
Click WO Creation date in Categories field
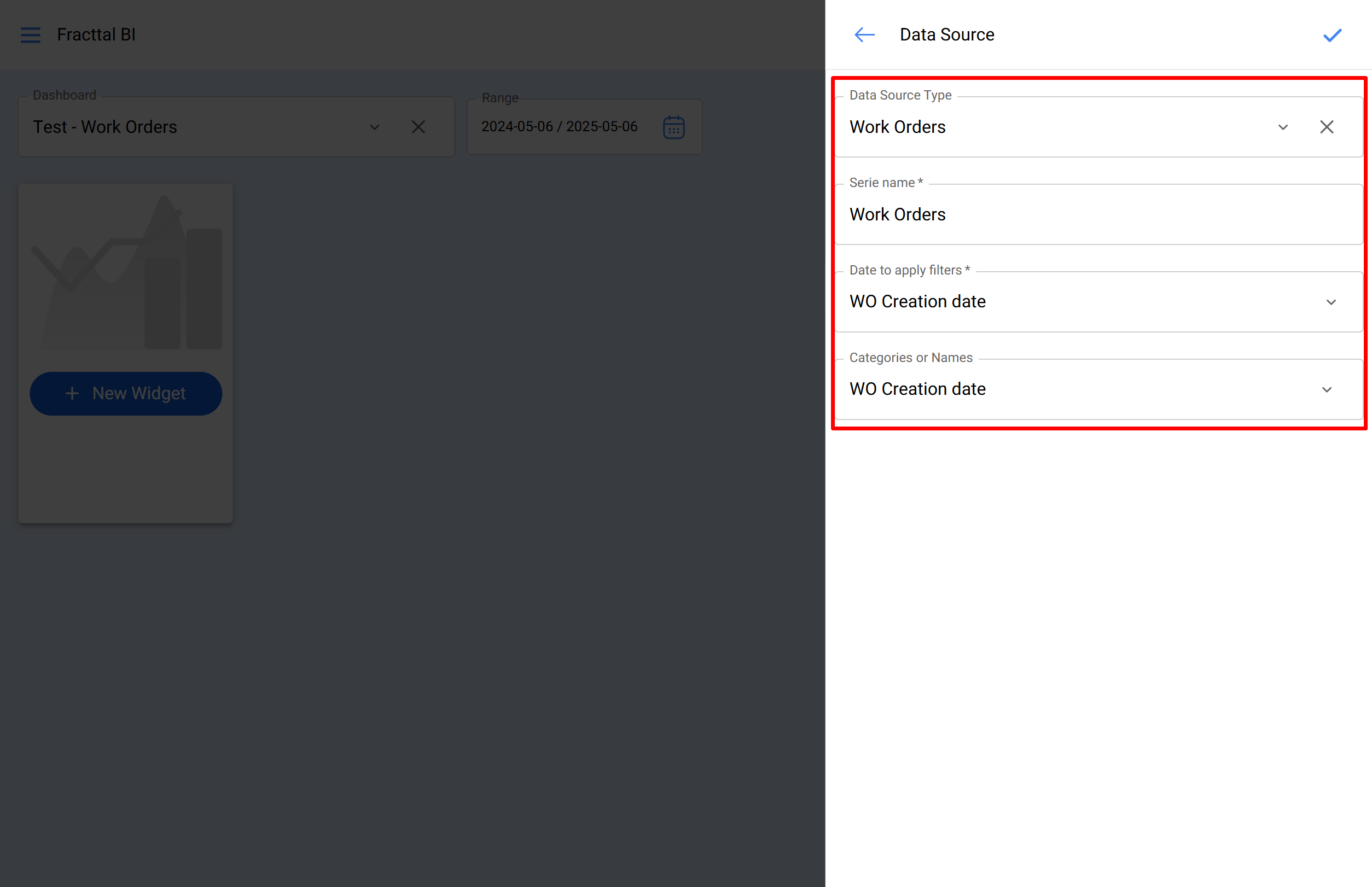(917, 389)
